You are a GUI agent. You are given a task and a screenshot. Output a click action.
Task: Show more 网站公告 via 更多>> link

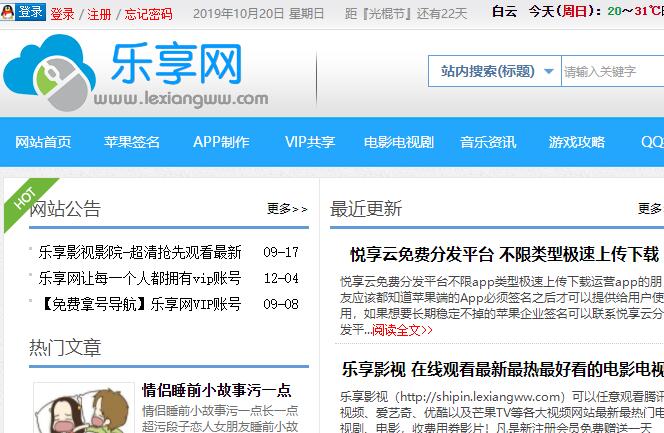click(x=287, y=209)
